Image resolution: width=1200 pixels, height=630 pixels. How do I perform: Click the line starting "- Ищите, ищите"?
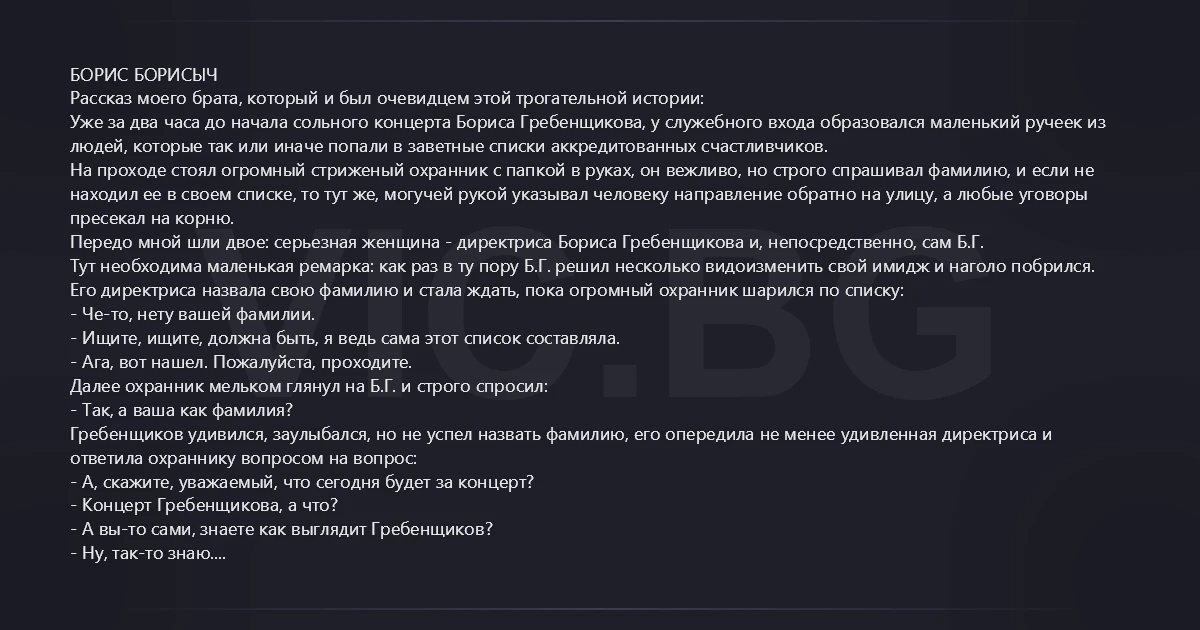pyautogui.click(x=345, y=339)
